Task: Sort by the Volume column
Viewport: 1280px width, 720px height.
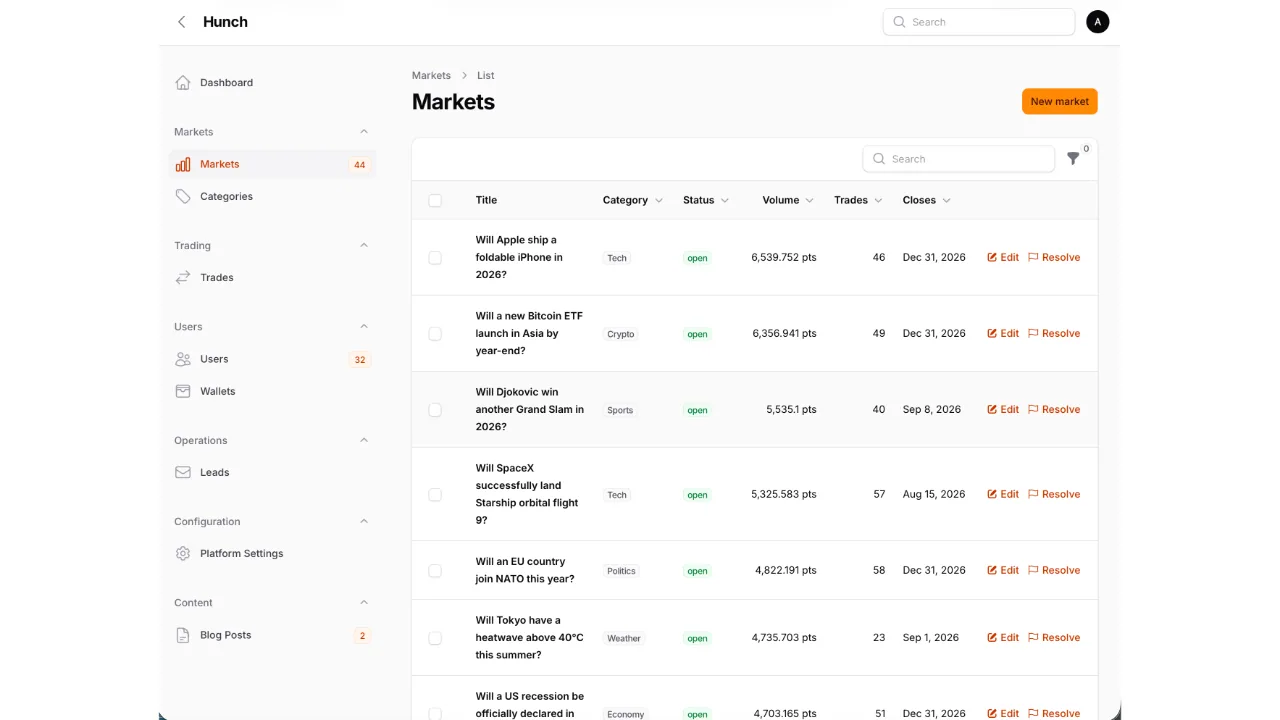Action: click(788, 201)
